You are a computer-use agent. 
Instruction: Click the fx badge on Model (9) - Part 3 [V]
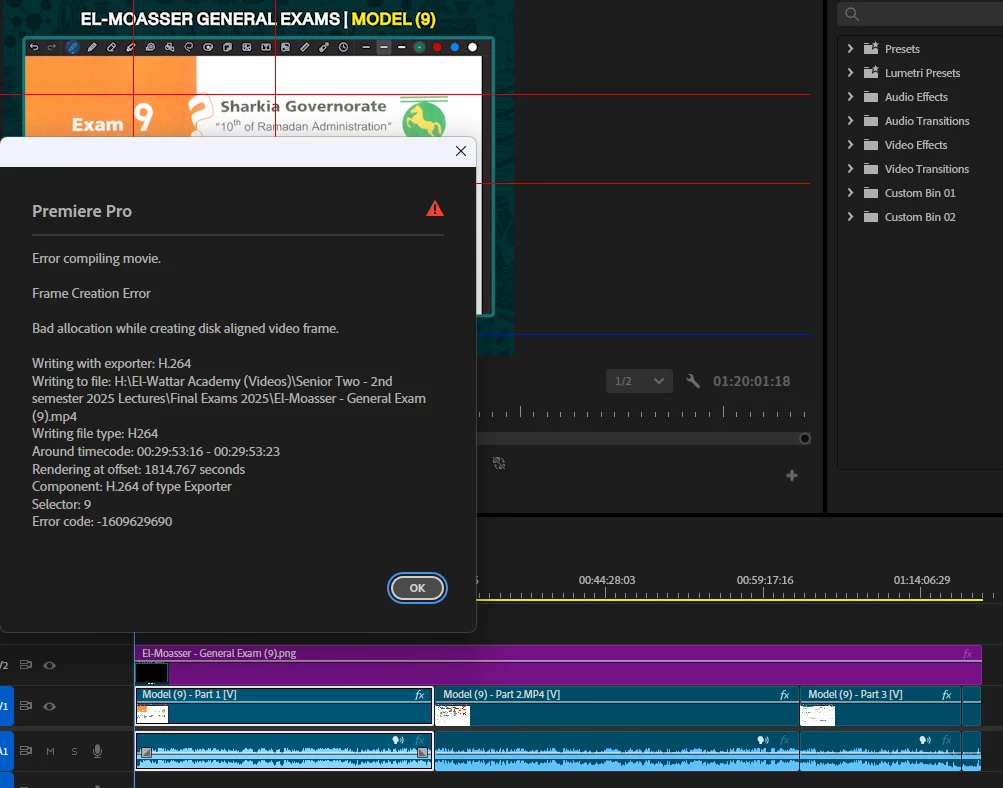pyautogui.click(x=946, y=695)
